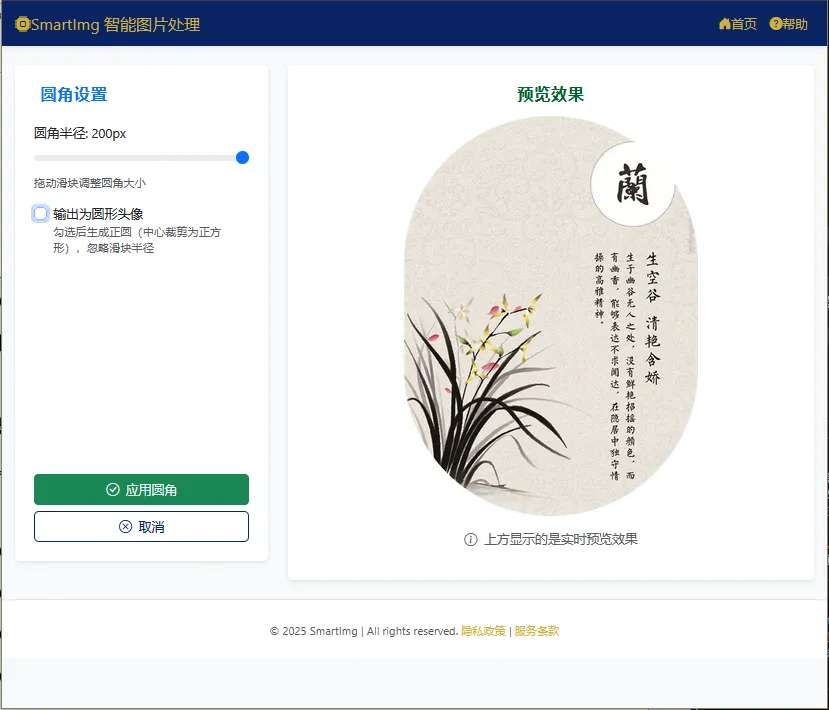Click the X circle icon on 取消 button
The image size is (829, 710).
coord(125,527)
